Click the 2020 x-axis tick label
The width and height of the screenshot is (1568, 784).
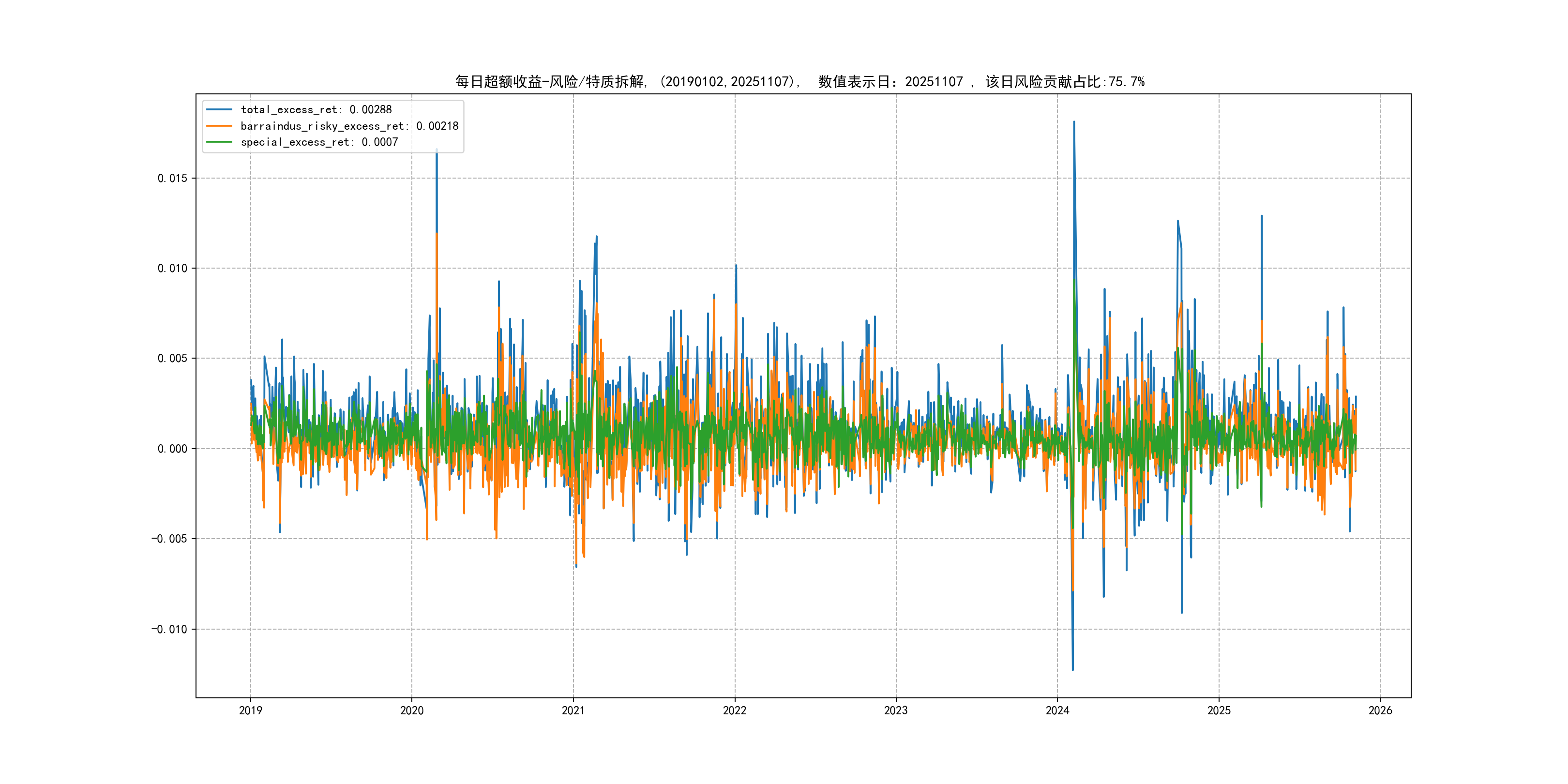[411, 710]
